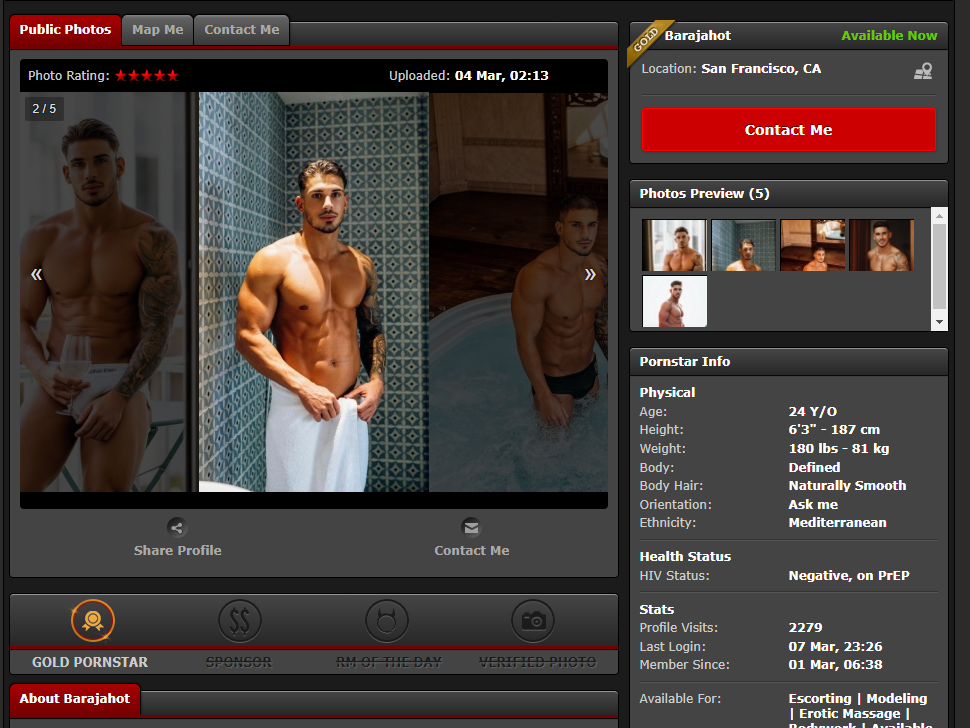This screenshot has width=970, height=728.
Task: Click the photos preview scrollbar up arrow
Action: 940,216
